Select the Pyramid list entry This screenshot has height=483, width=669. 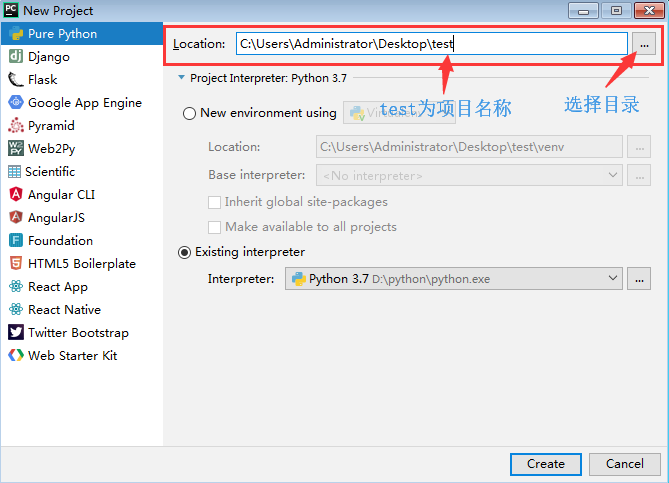coord(82,126)
